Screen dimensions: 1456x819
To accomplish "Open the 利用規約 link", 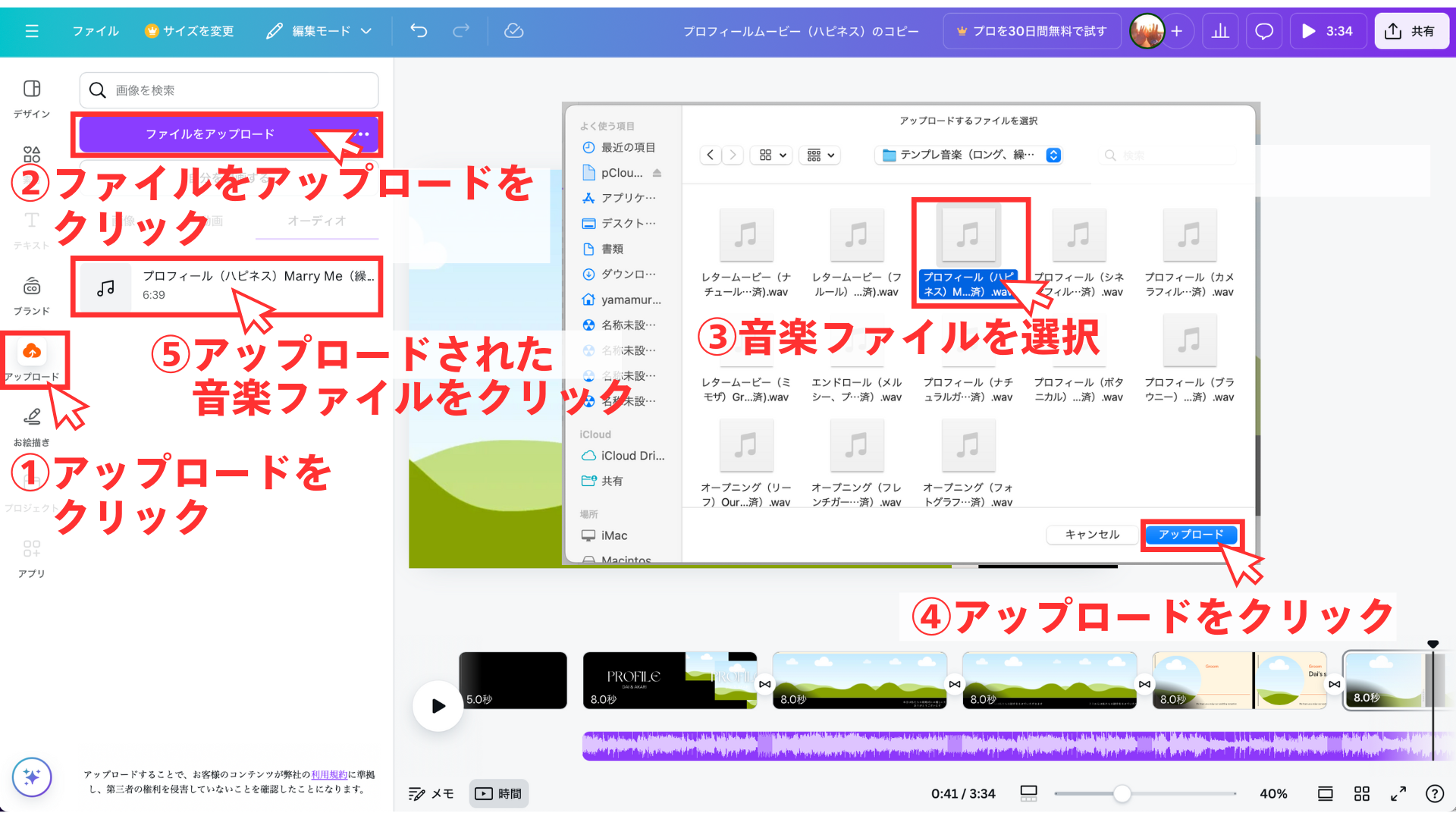I will coord(329,774).
